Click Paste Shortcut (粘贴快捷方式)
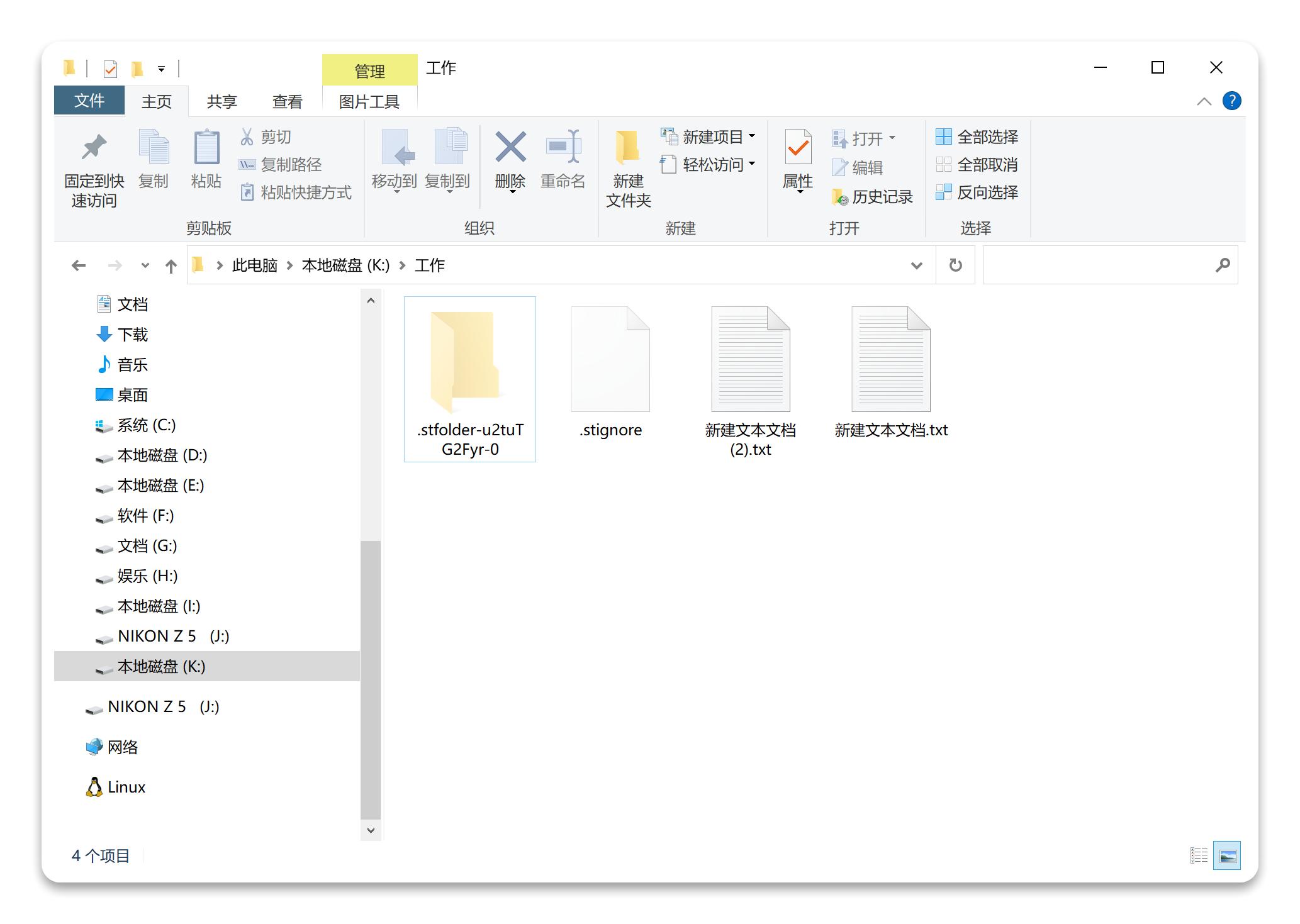Image resolution: width=1300 pixels, height=924 pixels. click(x=295, y=192)
